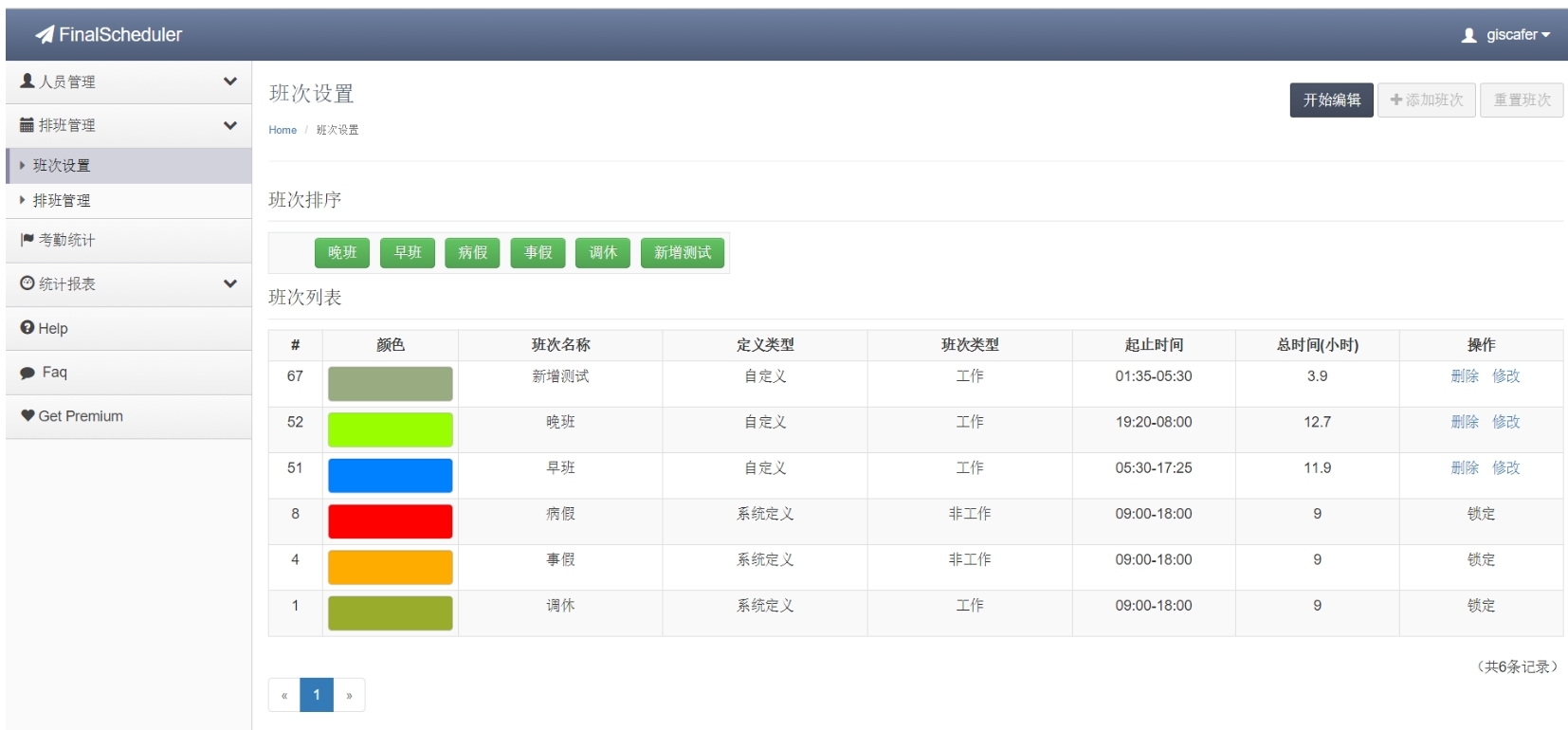The width and height of the screenshot is (1568, 730).
Task: Select the 调休 green sort tag
Action: [x=603, y=252]
